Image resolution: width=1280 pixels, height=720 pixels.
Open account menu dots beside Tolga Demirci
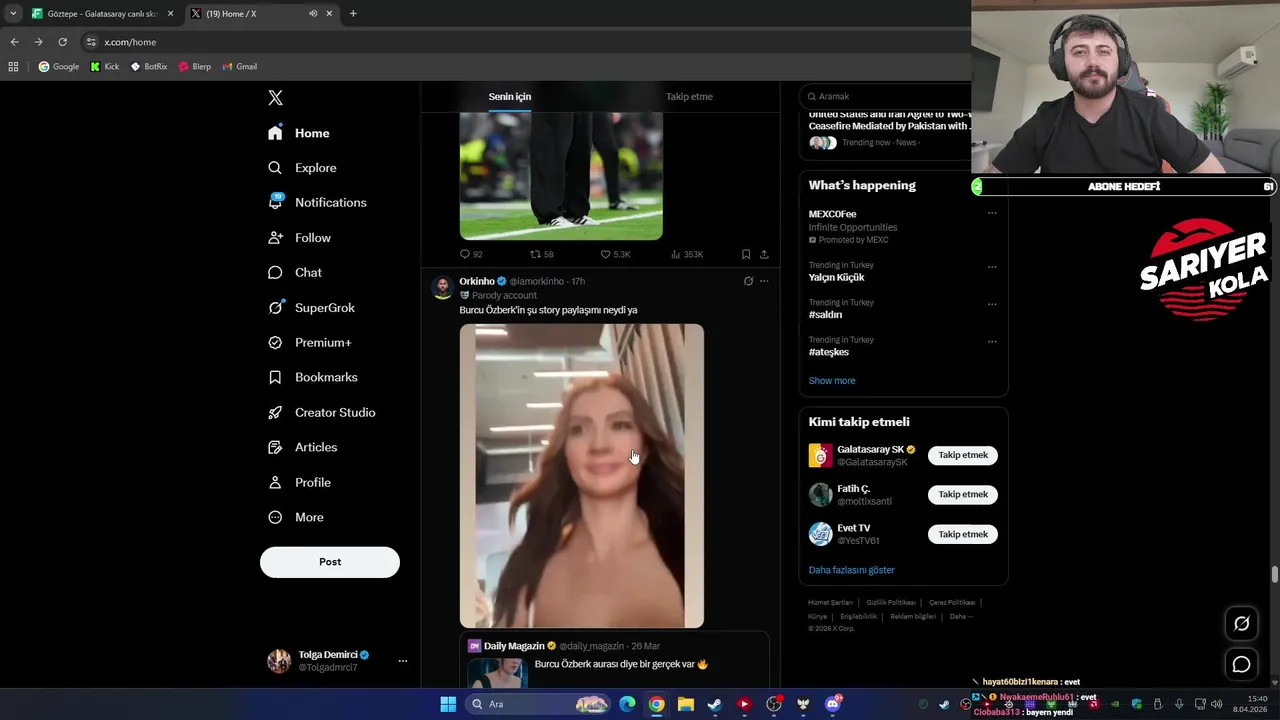pyautogui.click(x=403, y=661)
